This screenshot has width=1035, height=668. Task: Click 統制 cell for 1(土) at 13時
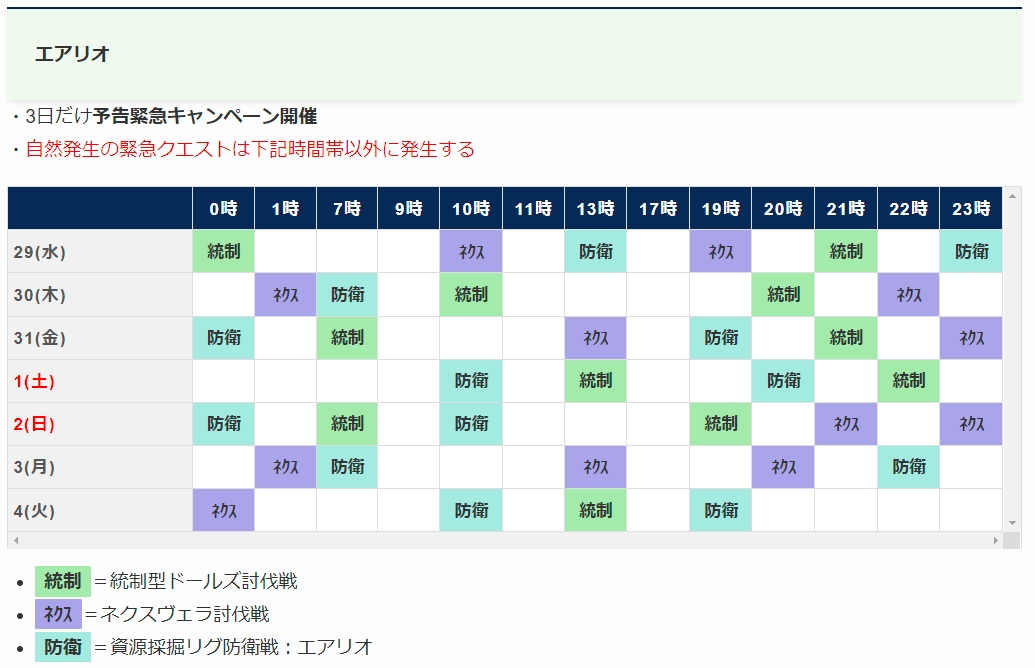(x=595, y=381)
